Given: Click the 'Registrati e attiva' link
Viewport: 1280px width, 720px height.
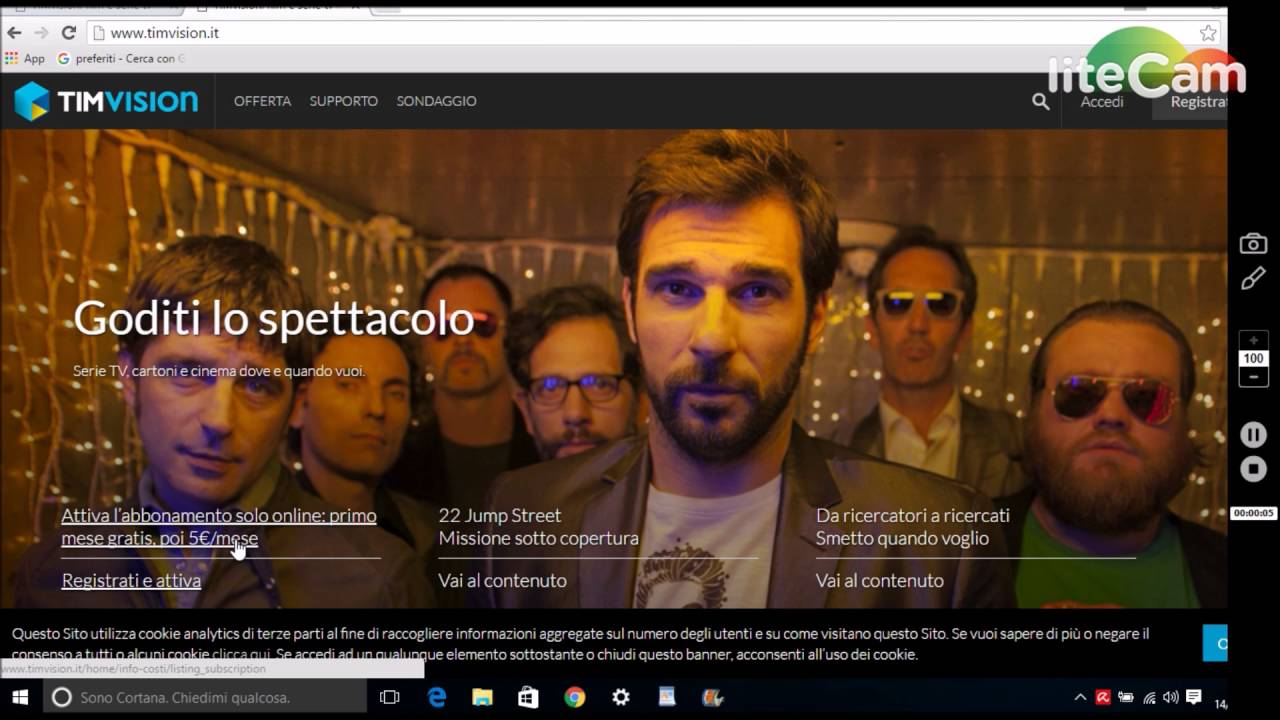Looking at the screenshot, I should pyautogui.click(x=131, y=580).
